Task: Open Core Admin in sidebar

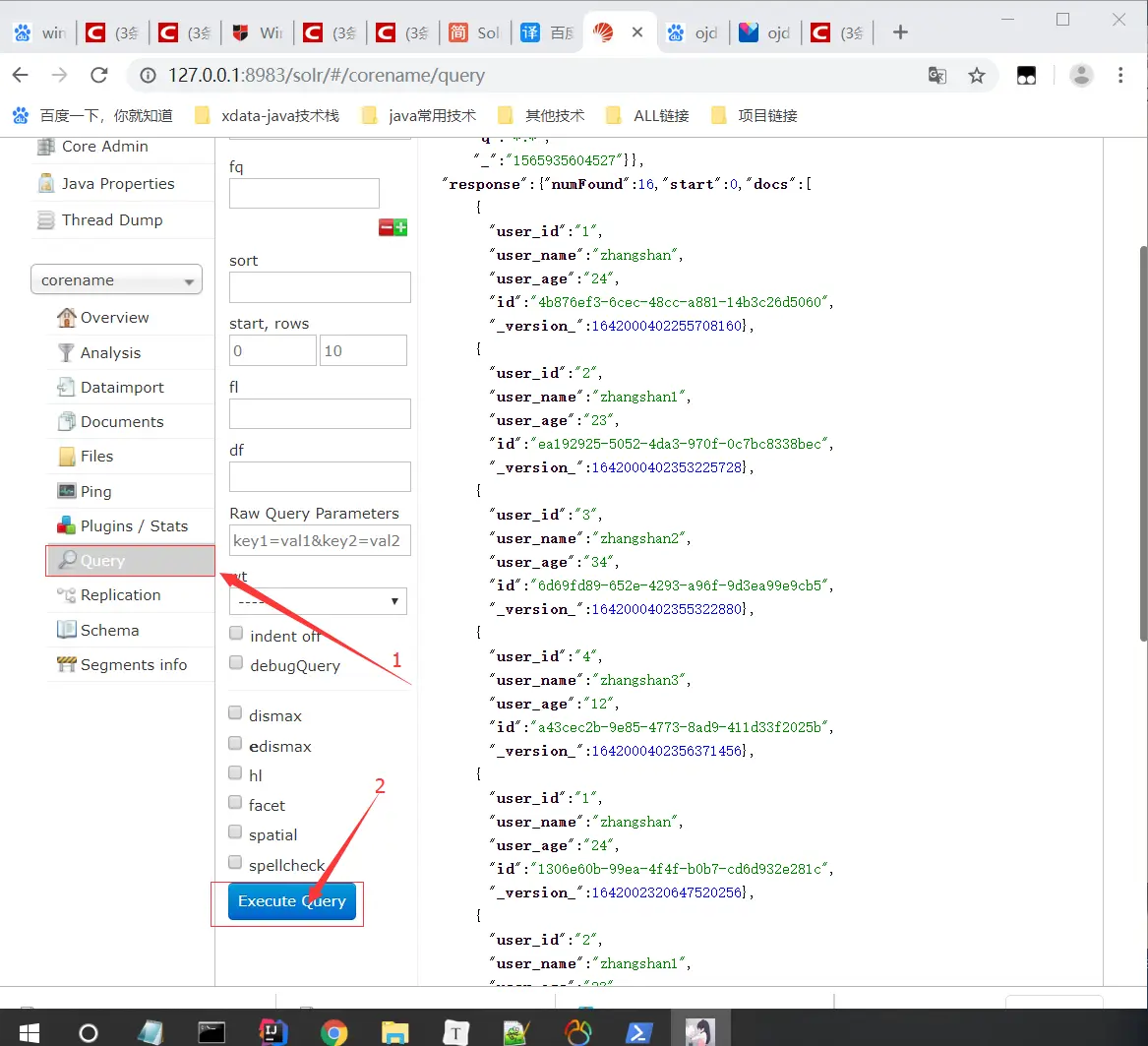Action: point(104,147)
